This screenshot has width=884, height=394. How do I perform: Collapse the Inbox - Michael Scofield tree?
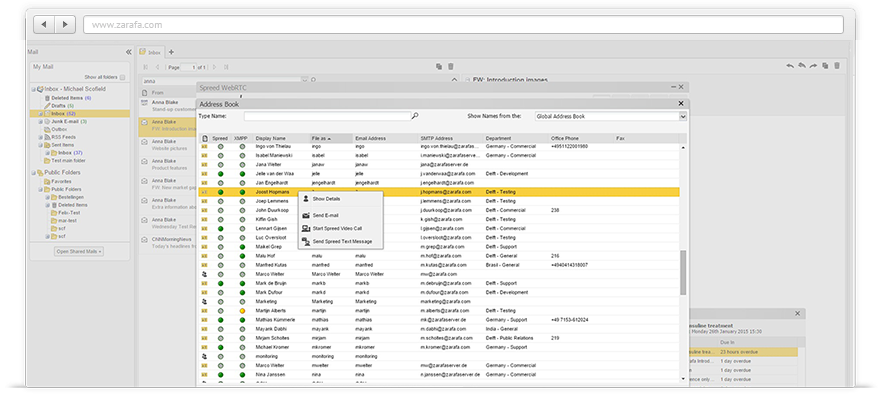pyautogui.click(x=33, y=89)
